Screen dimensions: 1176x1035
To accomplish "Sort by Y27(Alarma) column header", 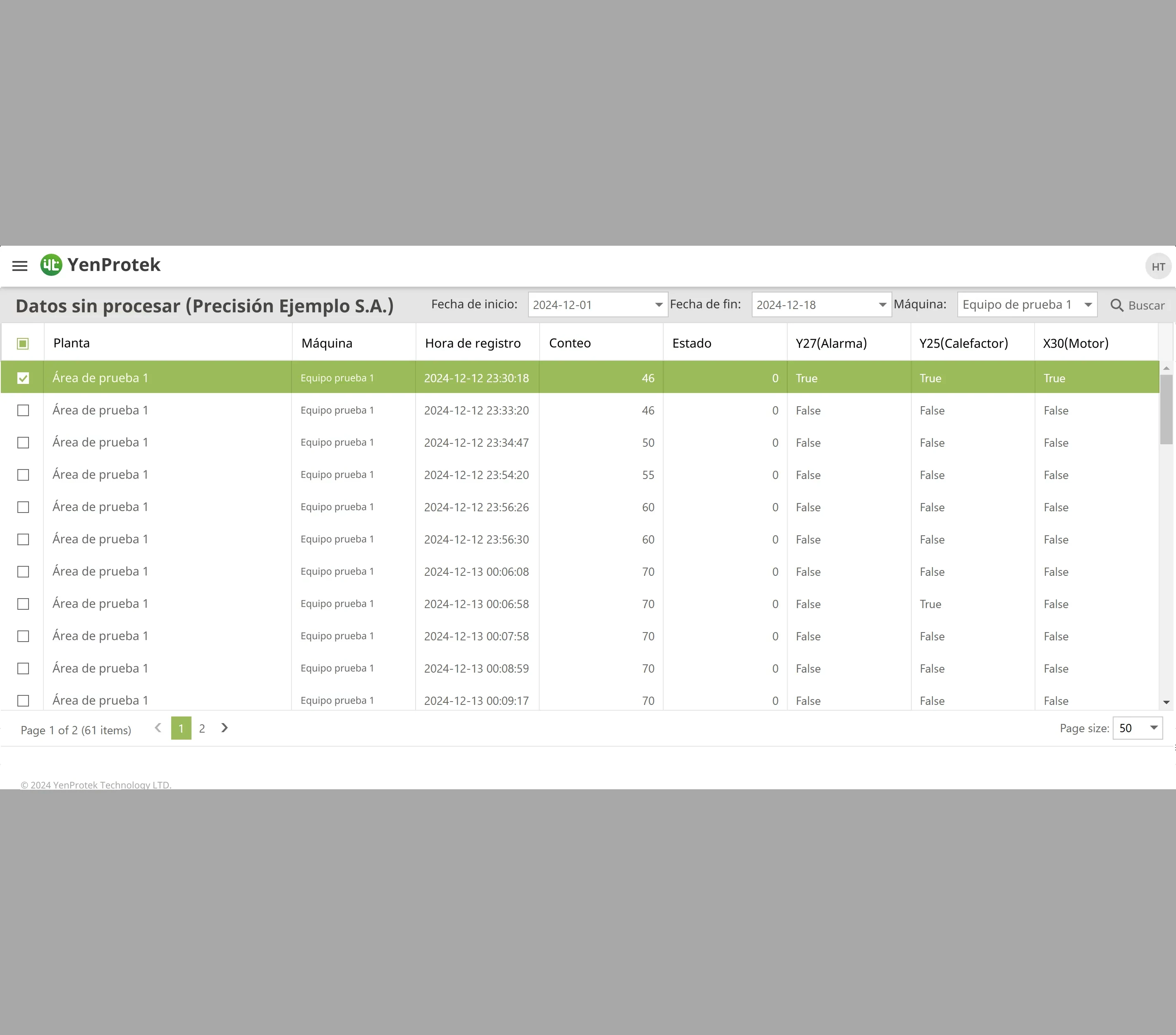I will (x=849, y=343).
